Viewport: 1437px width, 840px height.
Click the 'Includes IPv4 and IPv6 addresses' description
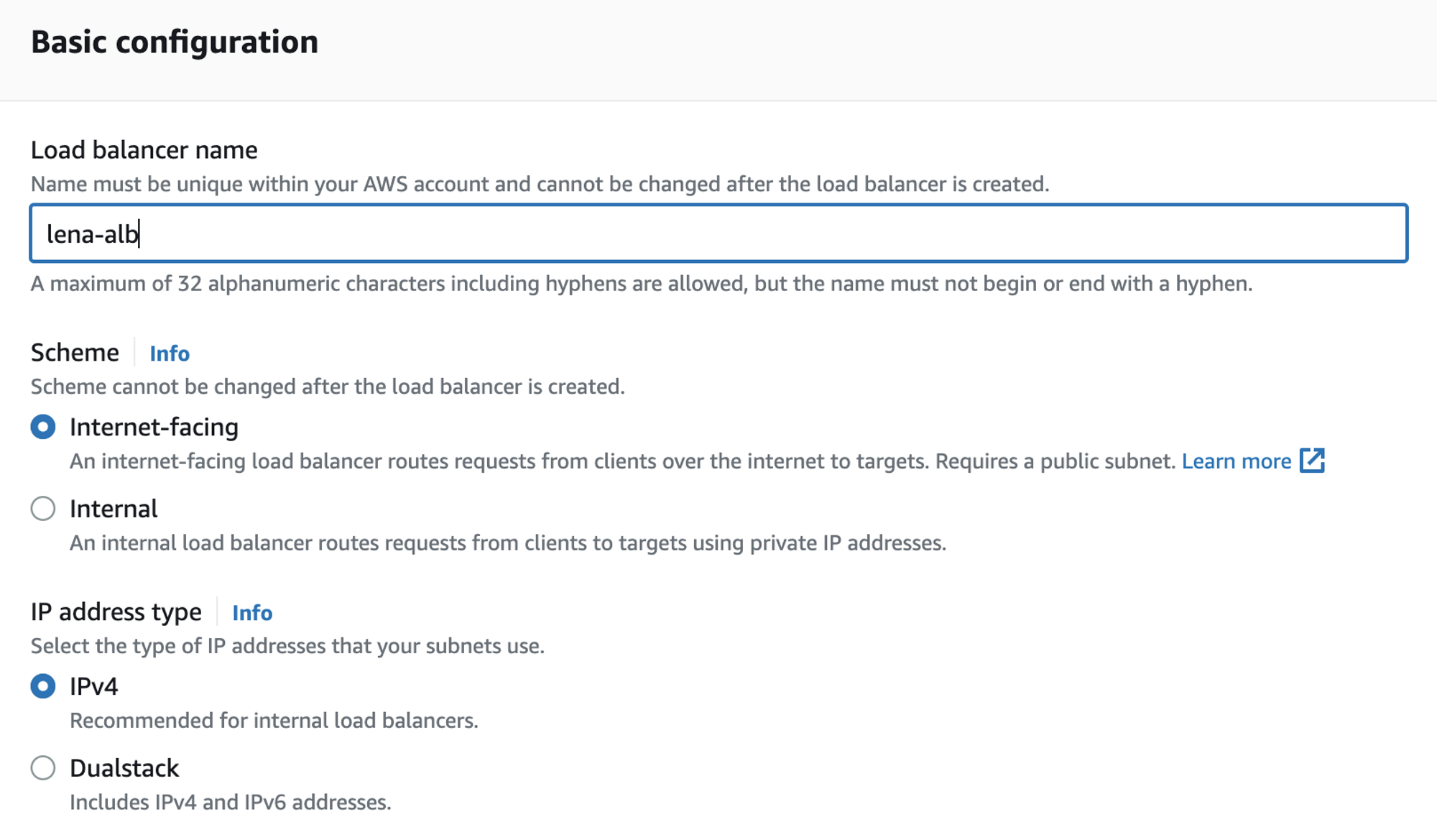pyautogui.click(x=231, y=803)
